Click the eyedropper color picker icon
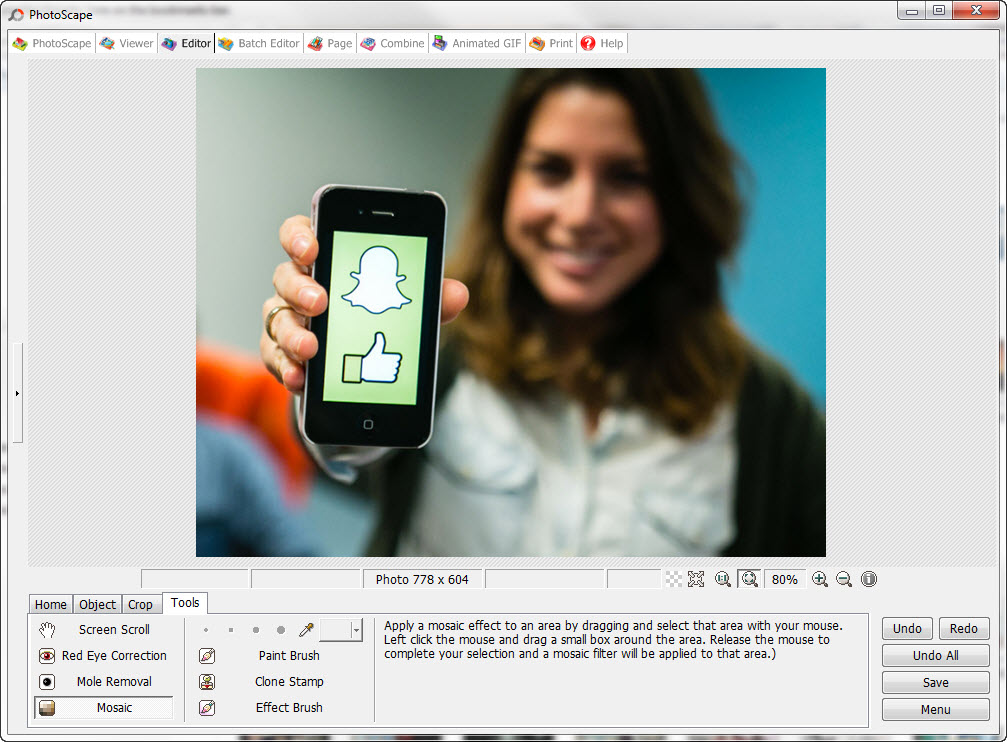1007x742 pixels. point(306,630)
